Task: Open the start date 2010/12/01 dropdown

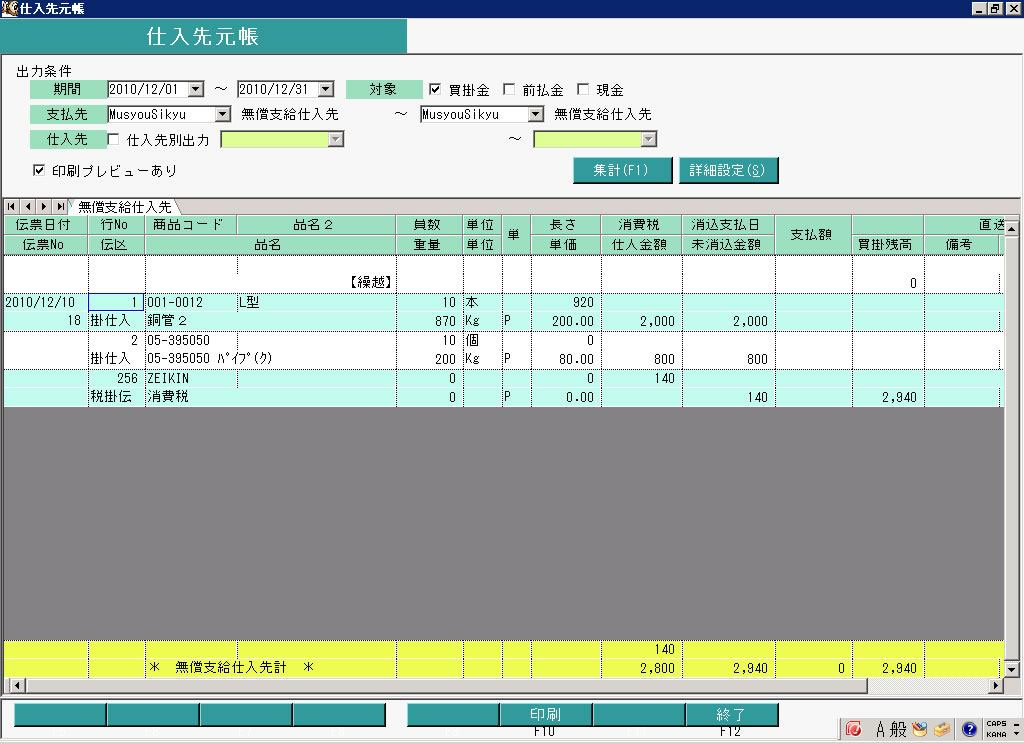Action: click(x=195, y=89)
